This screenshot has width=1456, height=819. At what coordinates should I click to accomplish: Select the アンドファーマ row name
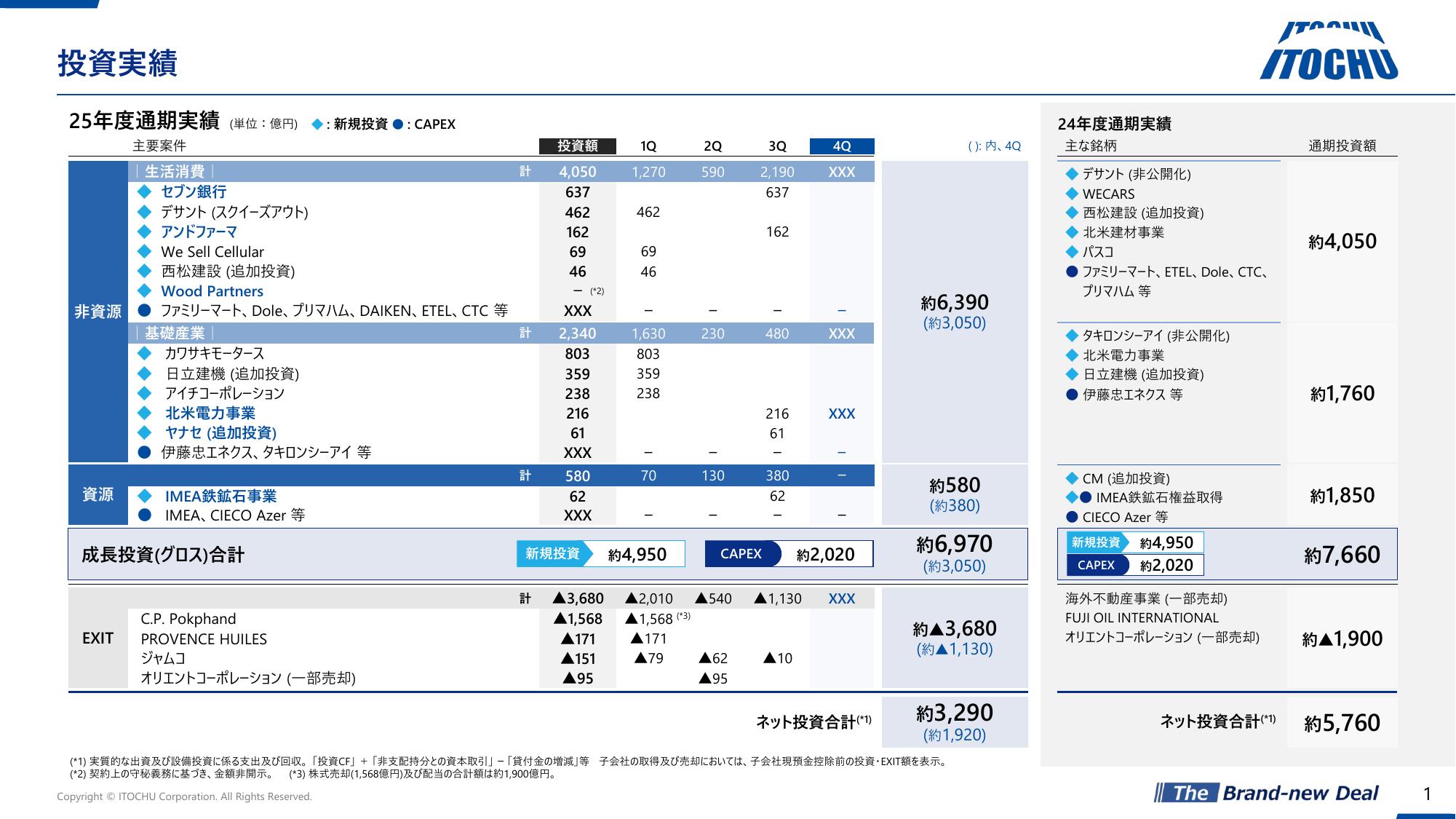click(x=199, y=232)
